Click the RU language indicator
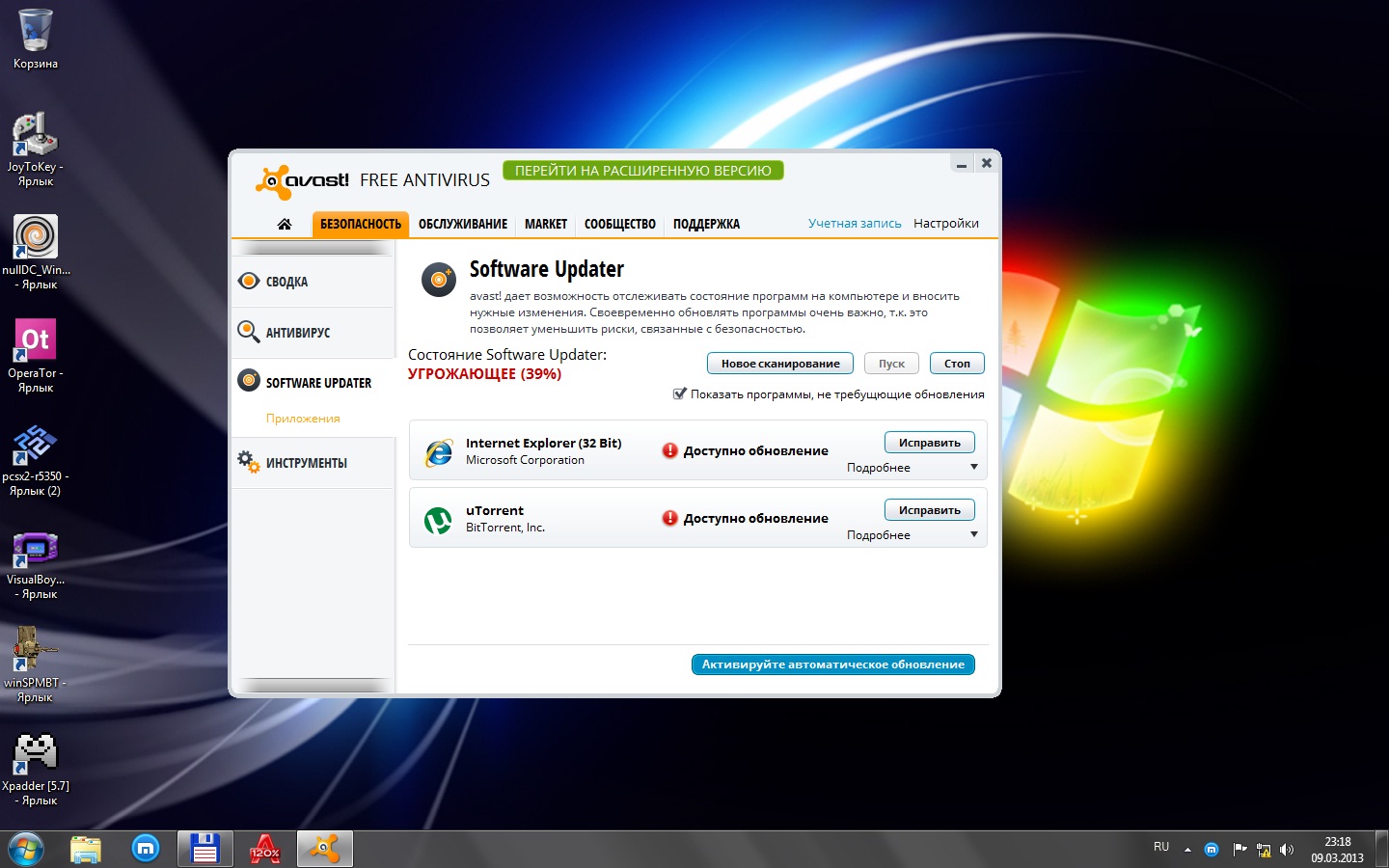 1161,847
